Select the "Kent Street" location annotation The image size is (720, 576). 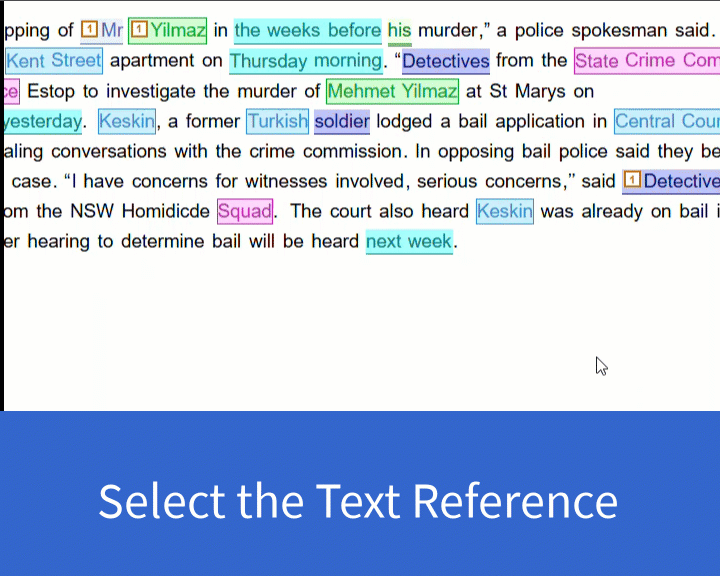click(54, 61)
